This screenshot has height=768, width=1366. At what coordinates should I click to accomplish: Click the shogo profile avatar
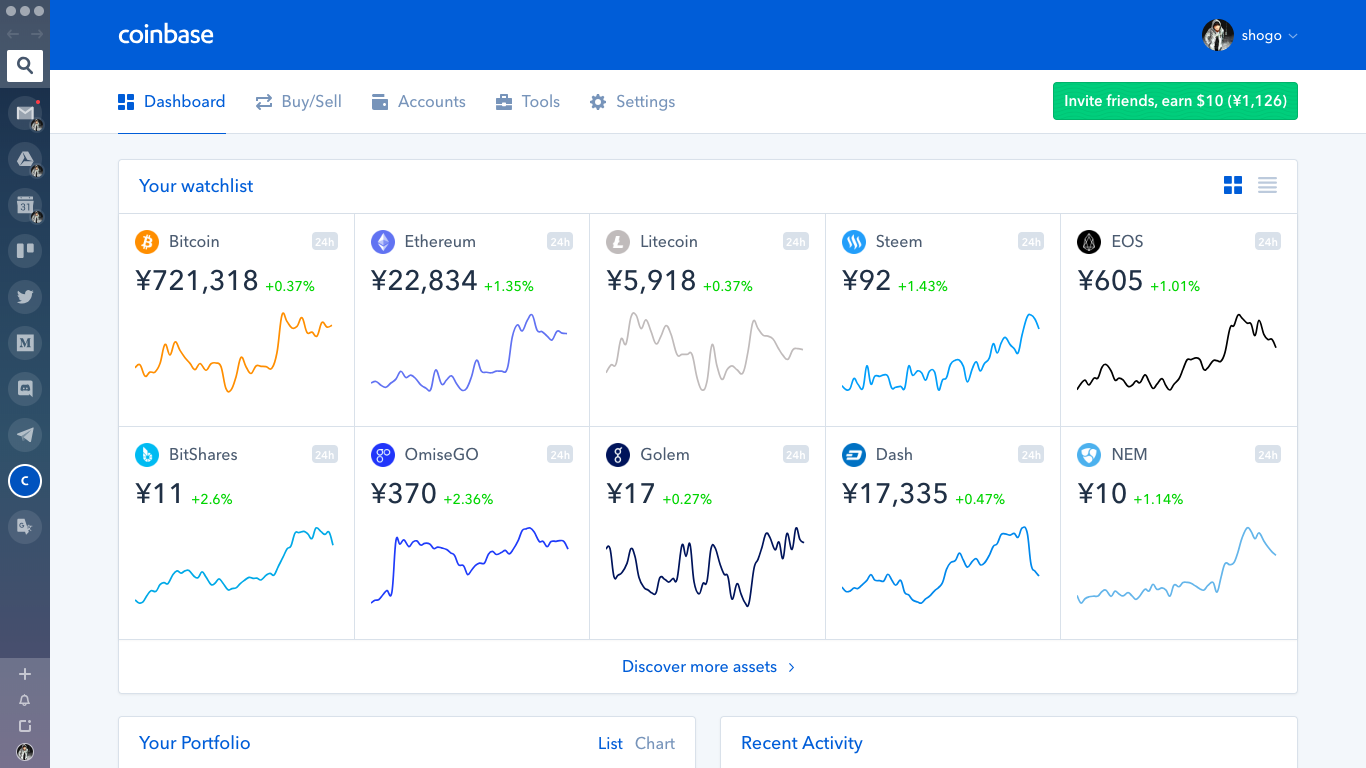coord(1217,35)
